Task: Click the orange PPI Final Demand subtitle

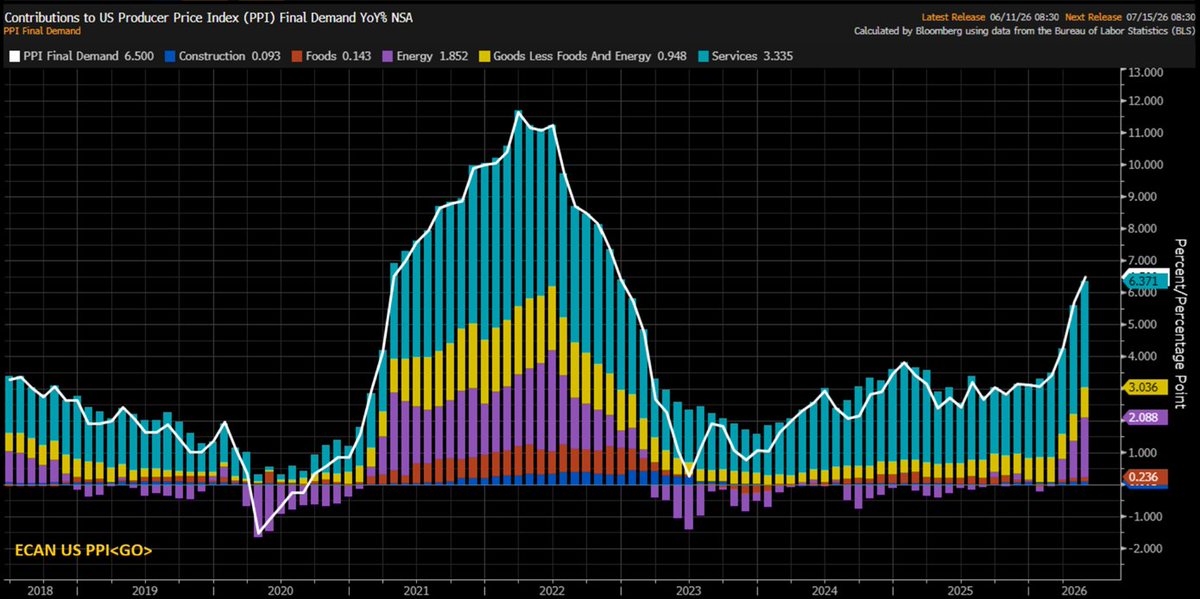Action: point(43,31)
